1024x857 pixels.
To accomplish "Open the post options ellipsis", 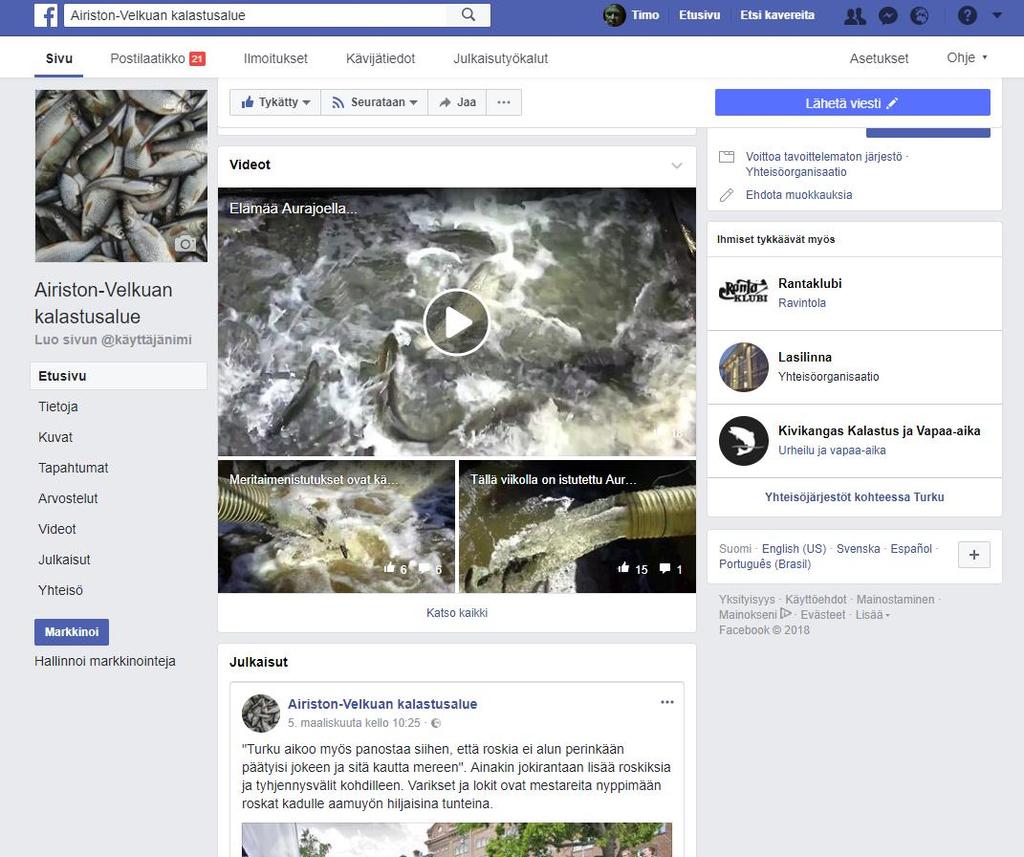I will click(x=667, y=702).
